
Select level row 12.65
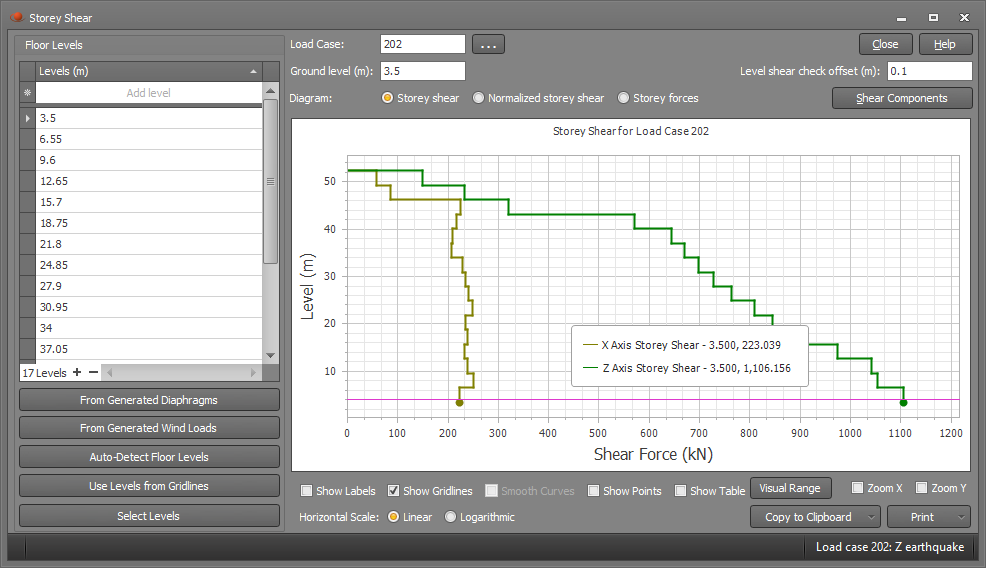[x=148, y=181]
